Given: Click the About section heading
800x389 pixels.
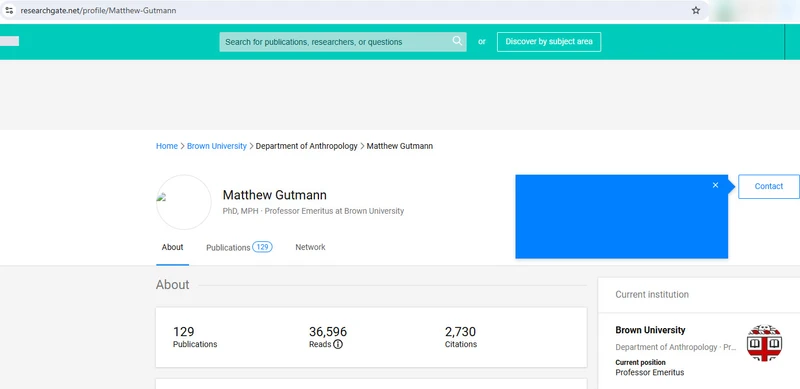Looking at the screenshot, I should tap(172, 285).
